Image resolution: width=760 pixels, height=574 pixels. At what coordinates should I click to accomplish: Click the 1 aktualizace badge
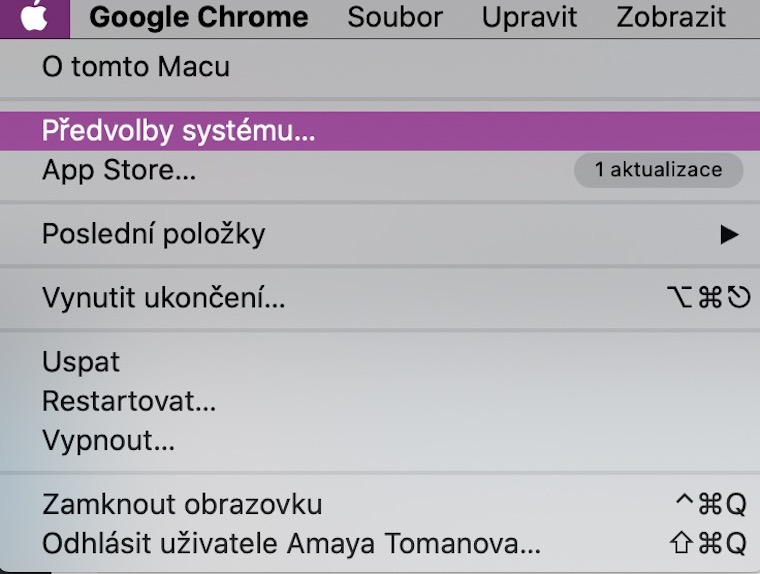pos(658,170)
